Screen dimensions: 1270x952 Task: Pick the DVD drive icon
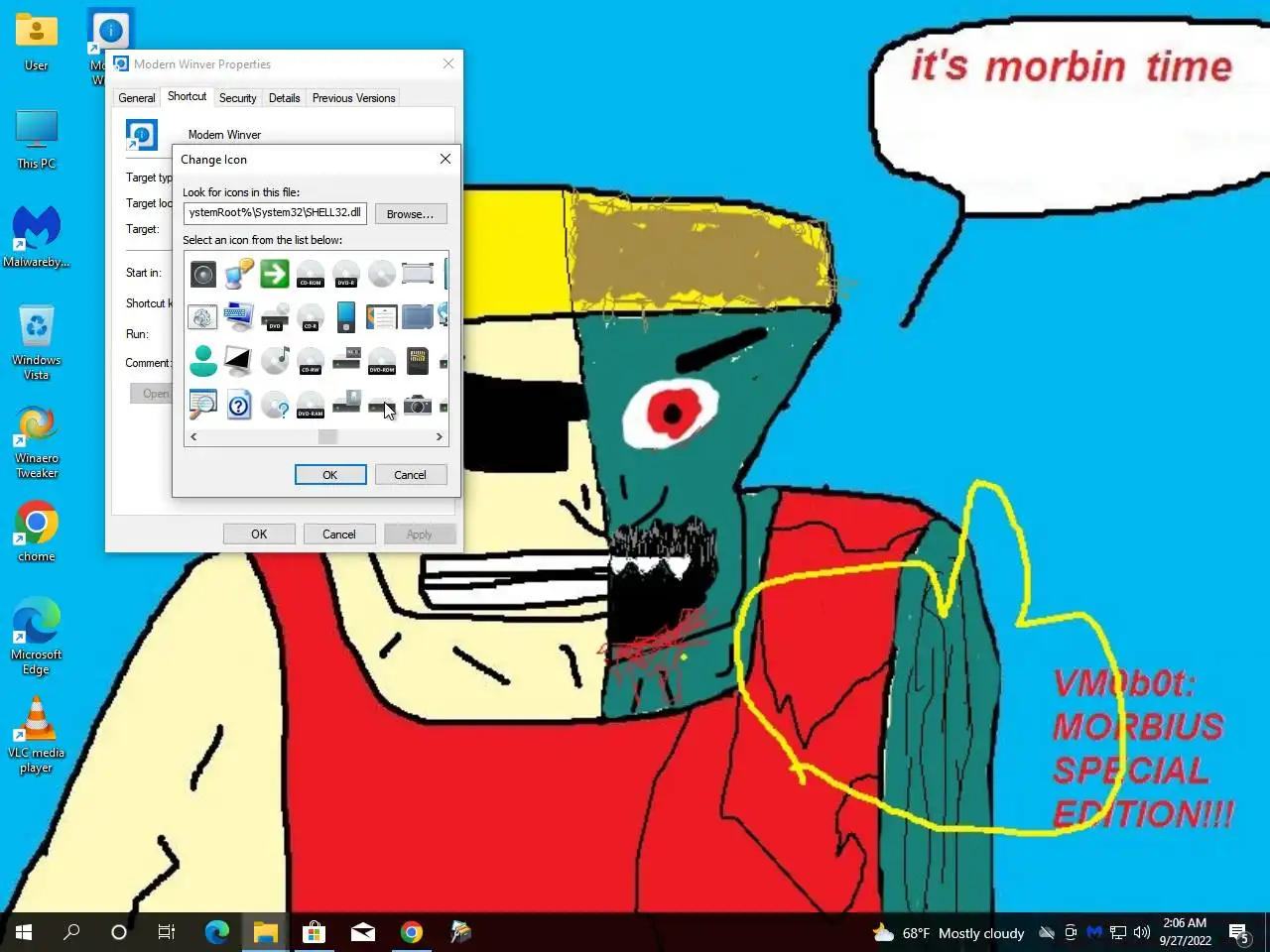pos(275,317)
